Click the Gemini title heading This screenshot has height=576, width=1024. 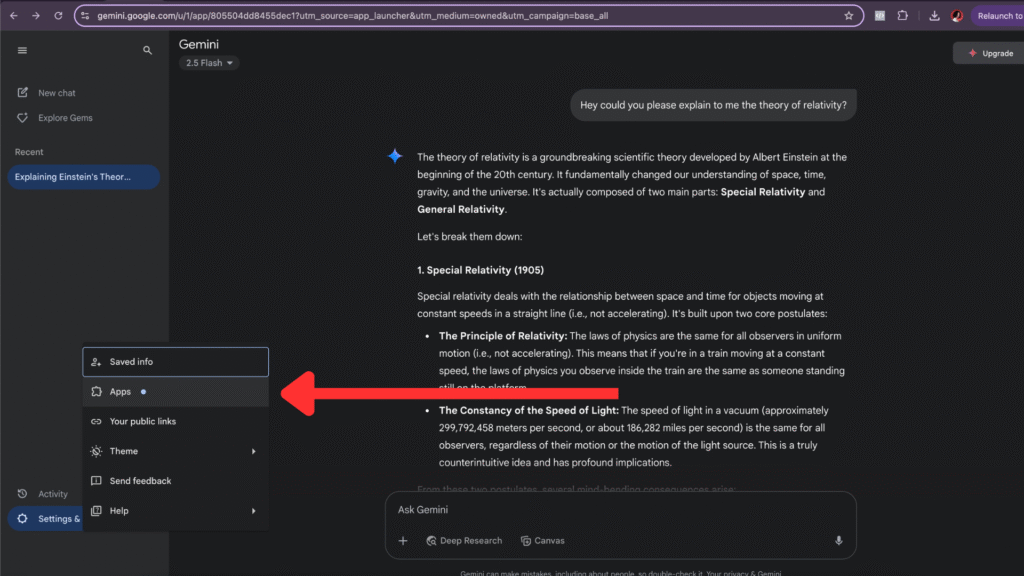coord(199,44)
